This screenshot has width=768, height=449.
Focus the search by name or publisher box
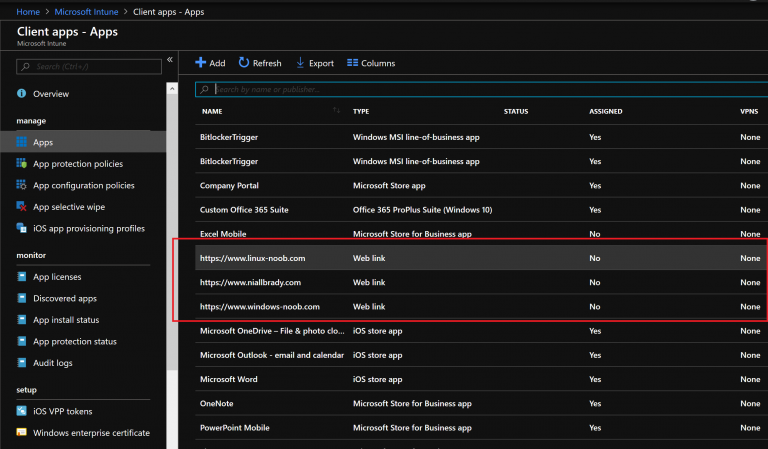[480, 89]
